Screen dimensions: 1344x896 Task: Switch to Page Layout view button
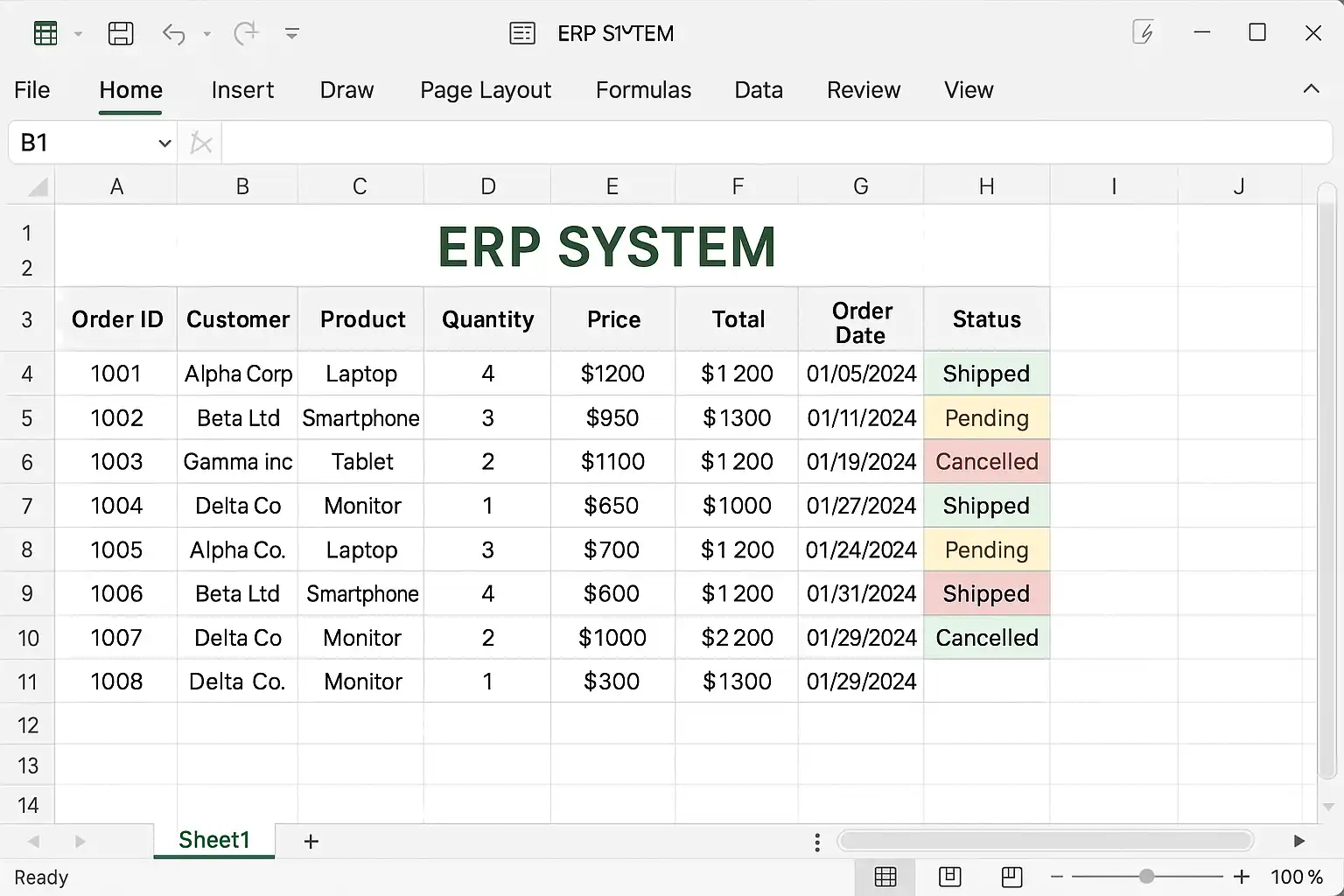949,876
